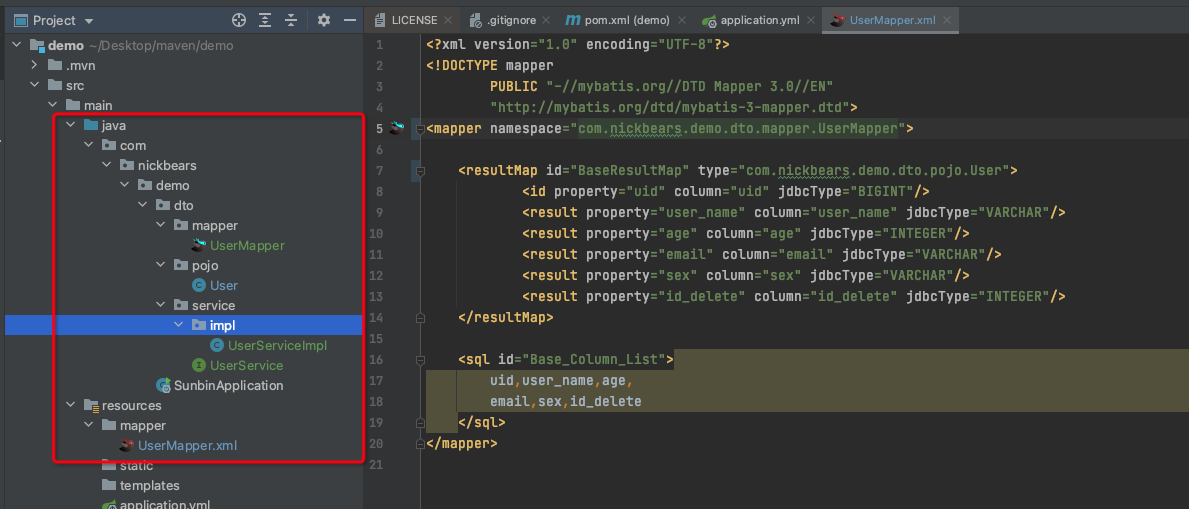The image size is (1189, 509).
Task: Click the MyBatis bird gutter icon on line 5
Action: coord(396,128)
